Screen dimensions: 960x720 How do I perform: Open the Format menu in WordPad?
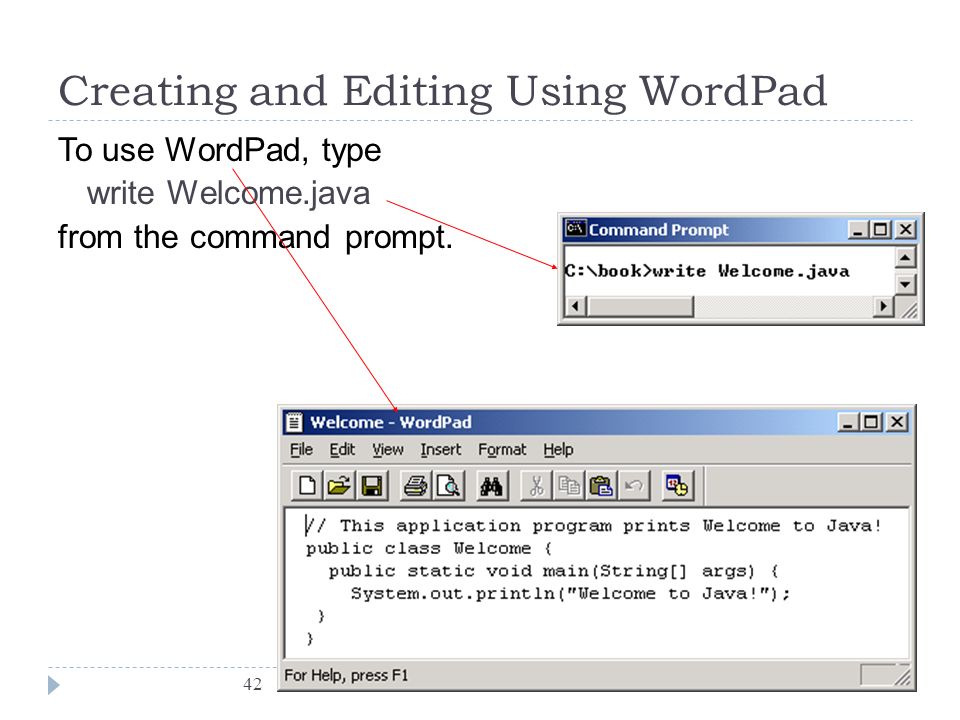pyautogui.click(x=502, y=450)
